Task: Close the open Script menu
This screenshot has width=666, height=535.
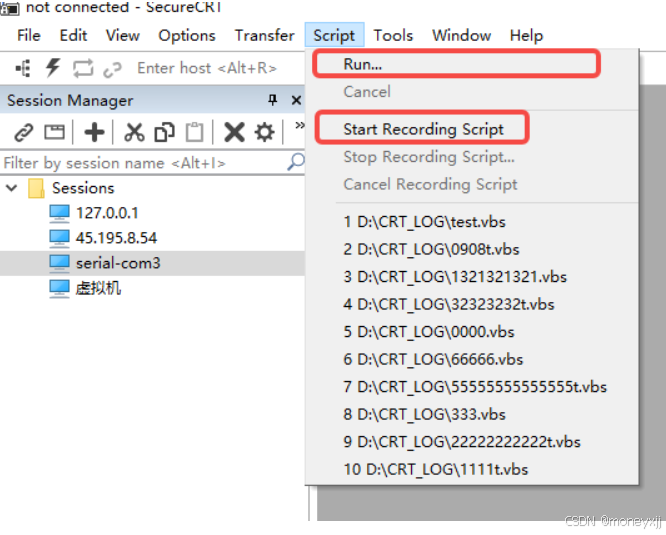Action: point(334,35)
